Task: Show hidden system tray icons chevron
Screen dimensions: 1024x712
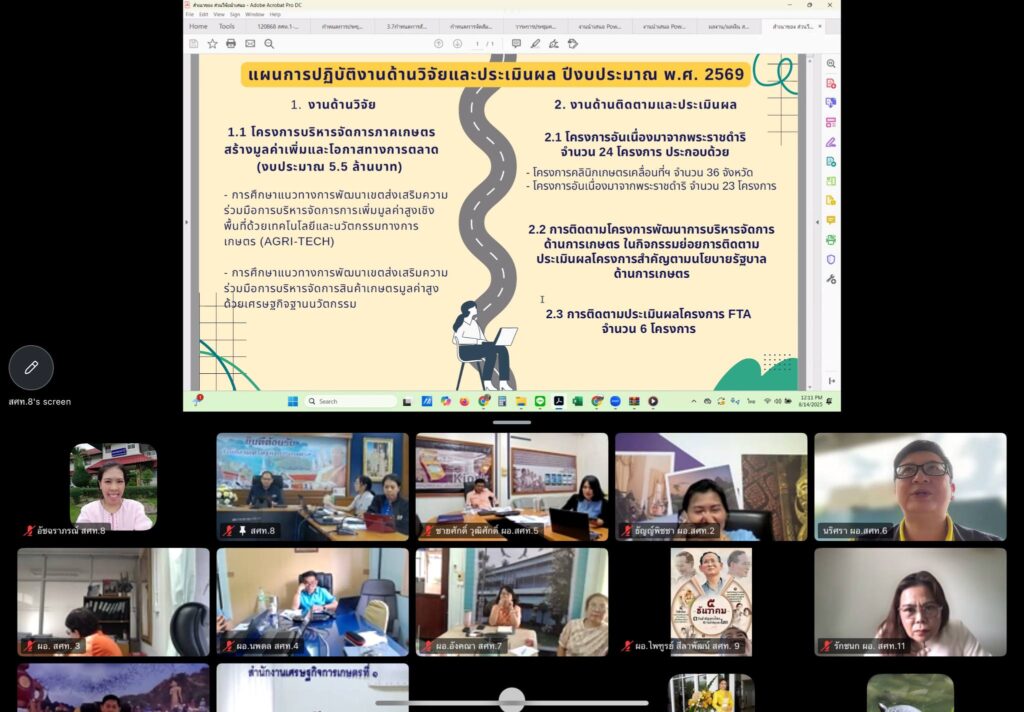Action: [694, 401]
